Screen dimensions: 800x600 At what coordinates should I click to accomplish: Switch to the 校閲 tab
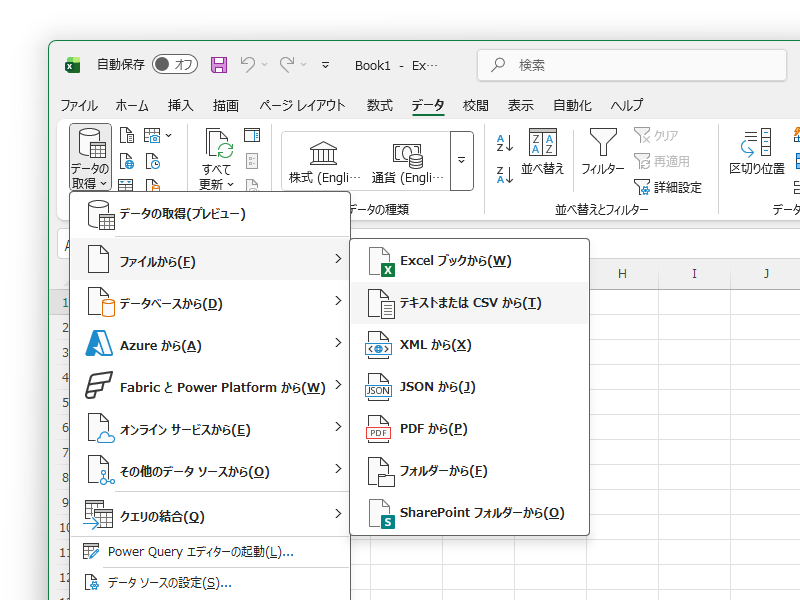476,105
